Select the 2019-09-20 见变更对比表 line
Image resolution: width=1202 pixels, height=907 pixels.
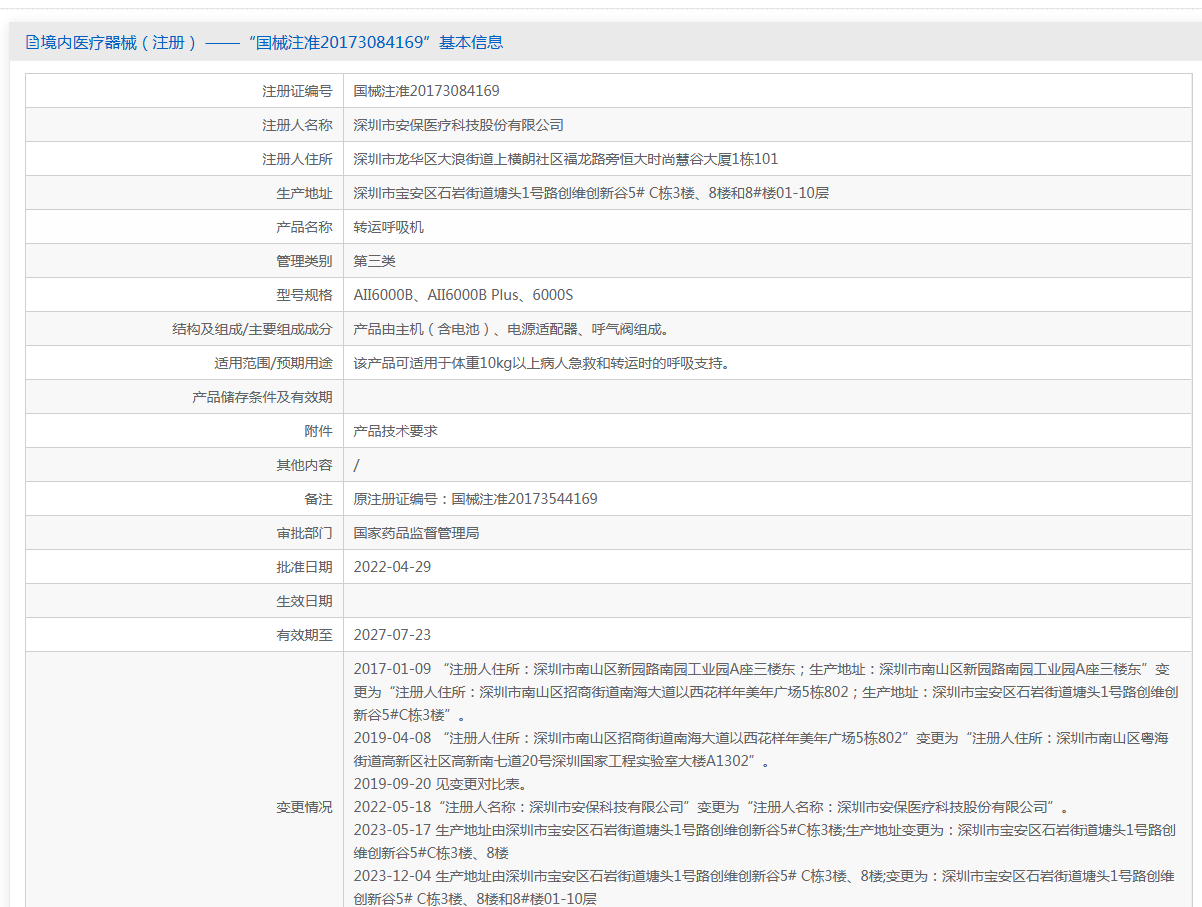click(440, 784)
